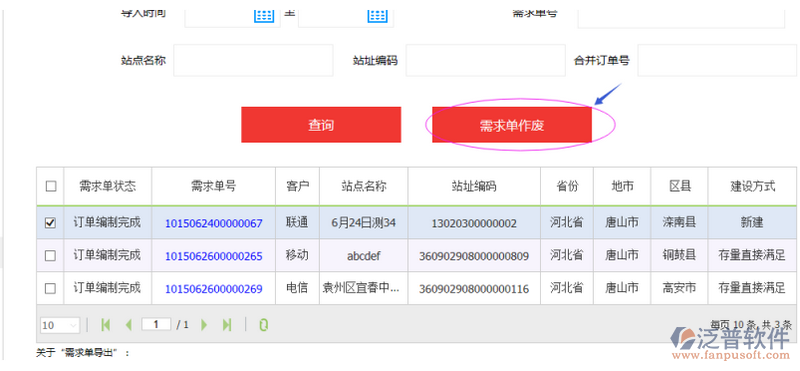Click the current page number box
The width and height of the screenshot is (800, 371).
pos(156,324)
